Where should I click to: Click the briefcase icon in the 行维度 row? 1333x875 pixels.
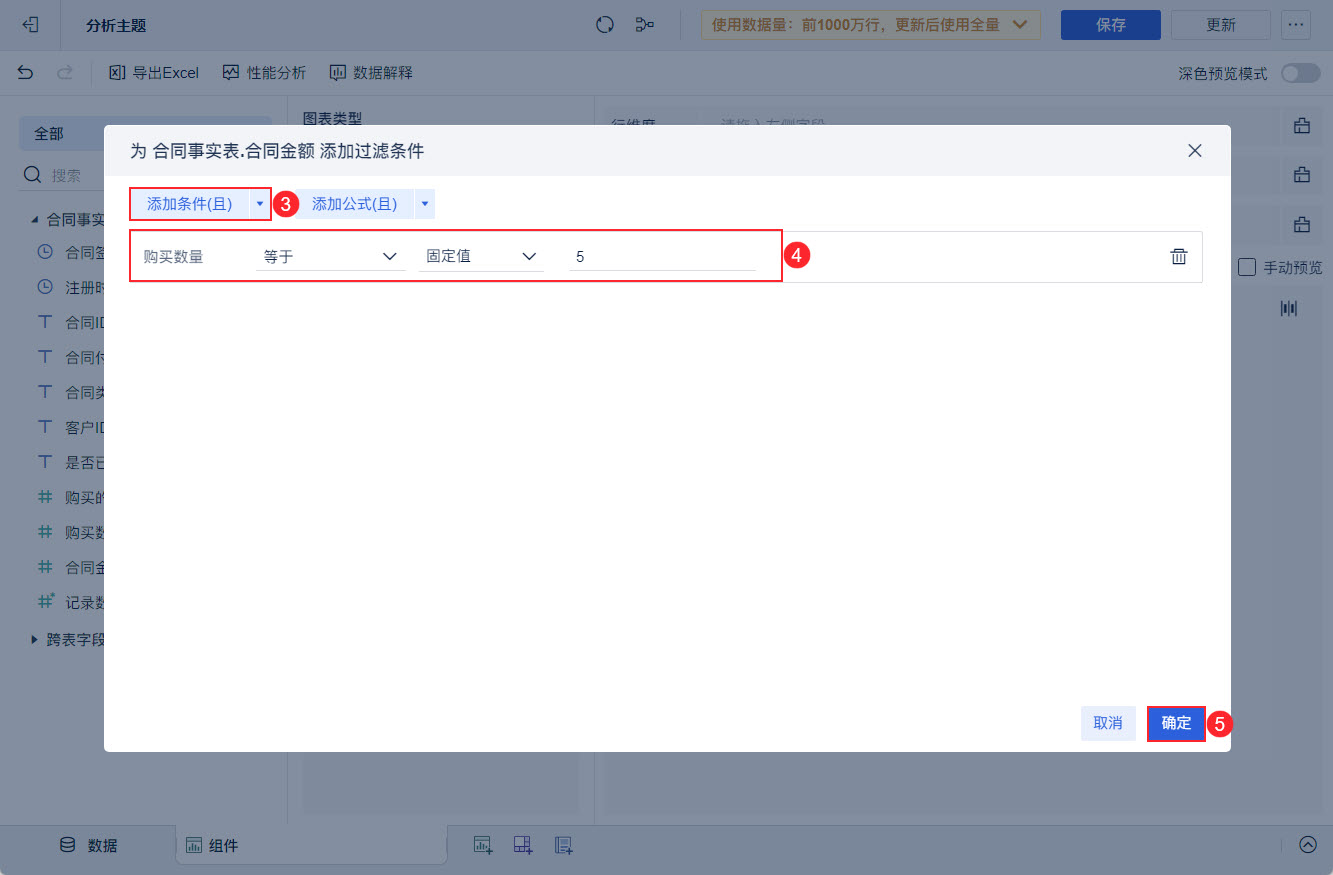1302,126
